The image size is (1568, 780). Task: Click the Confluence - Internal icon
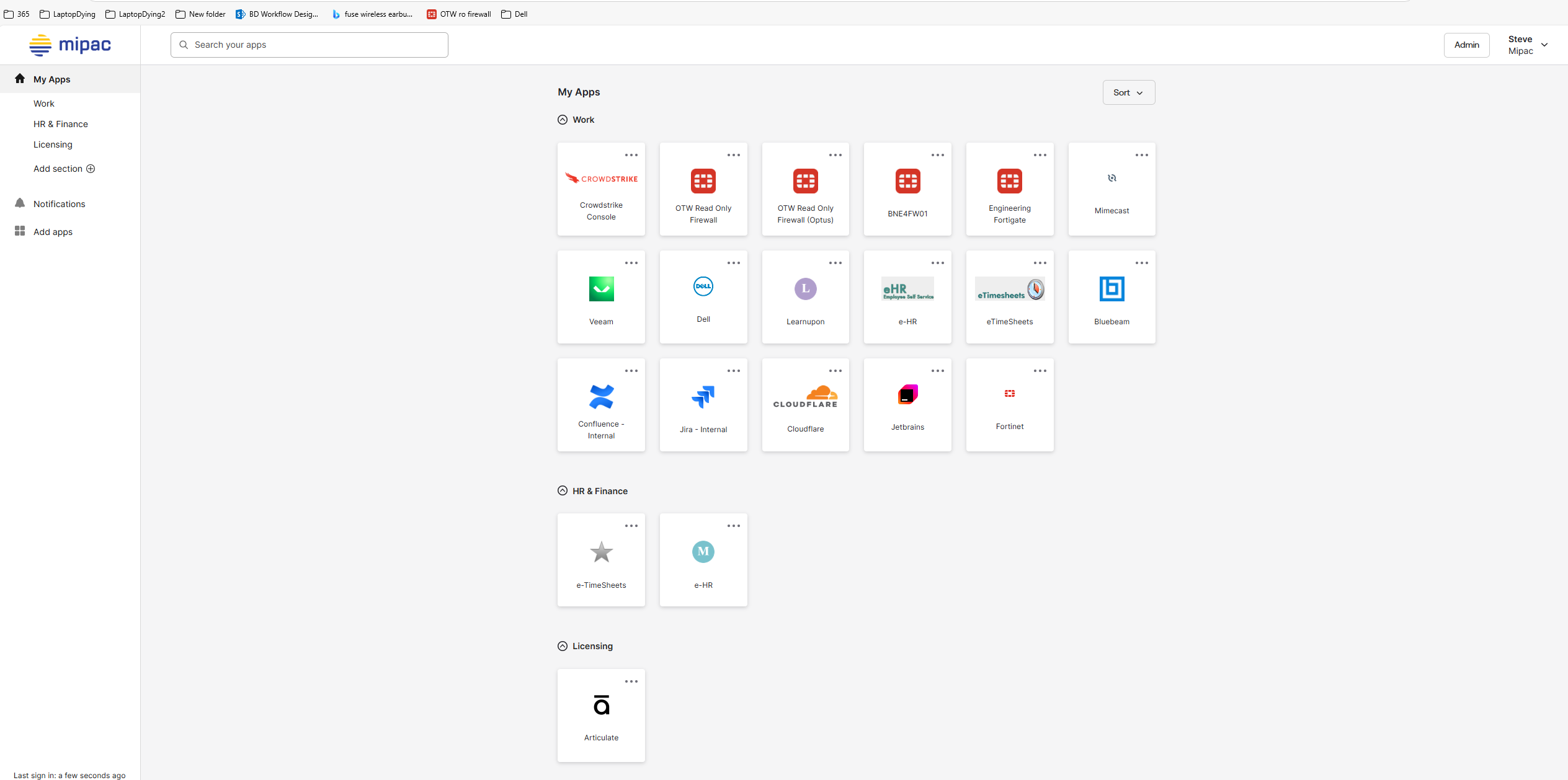(601, 397)
